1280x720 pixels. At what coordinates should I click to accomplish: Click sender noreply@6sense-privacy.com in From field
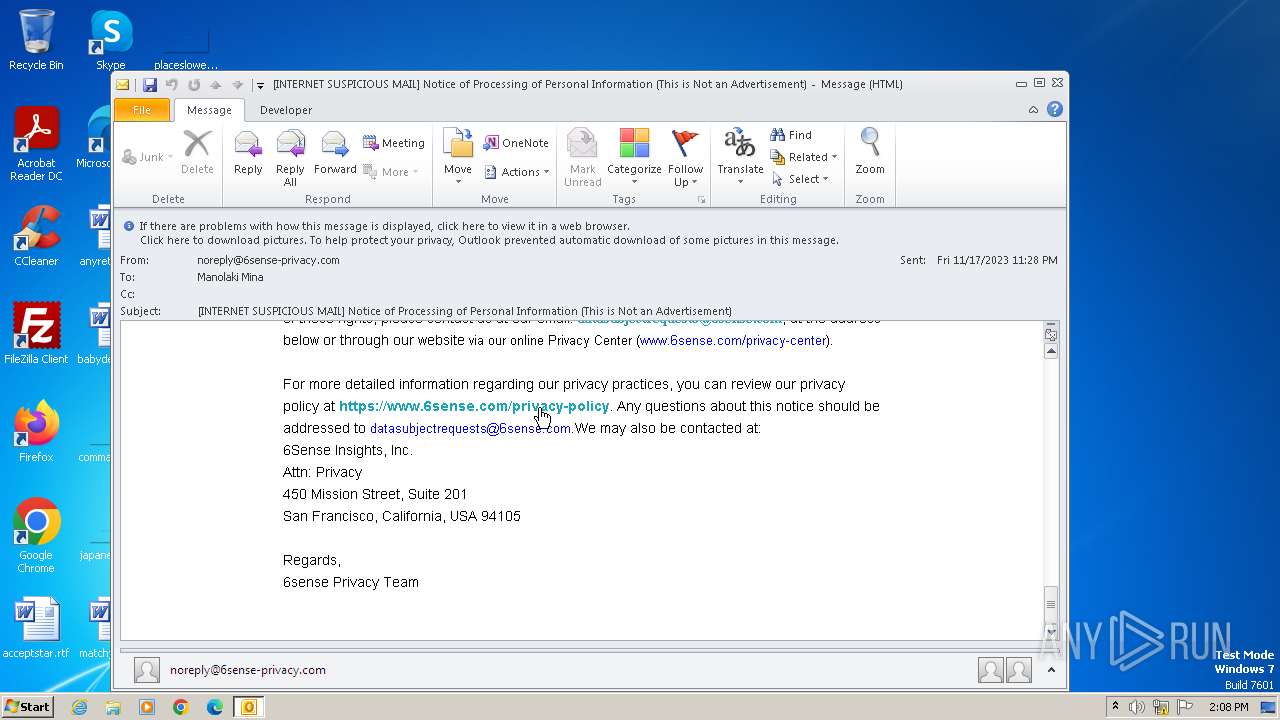click(268, 260)
